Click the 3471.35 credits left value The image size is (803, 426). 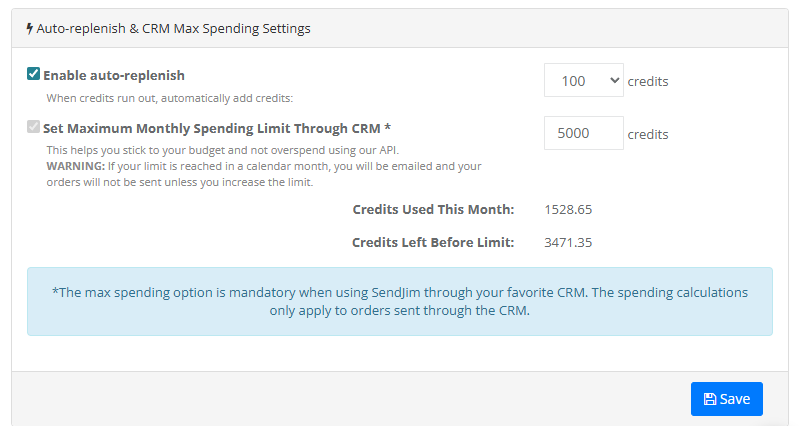(x=569, y=242)
